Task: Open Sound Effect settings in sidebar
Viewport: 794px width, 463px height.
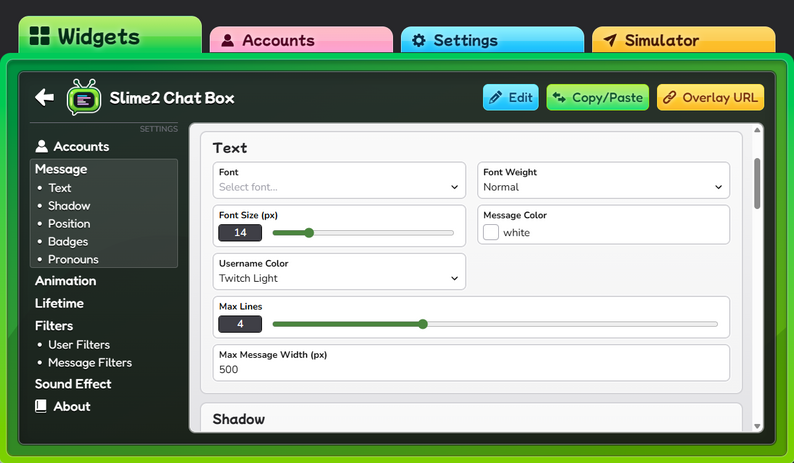Action: pos(73,384)
